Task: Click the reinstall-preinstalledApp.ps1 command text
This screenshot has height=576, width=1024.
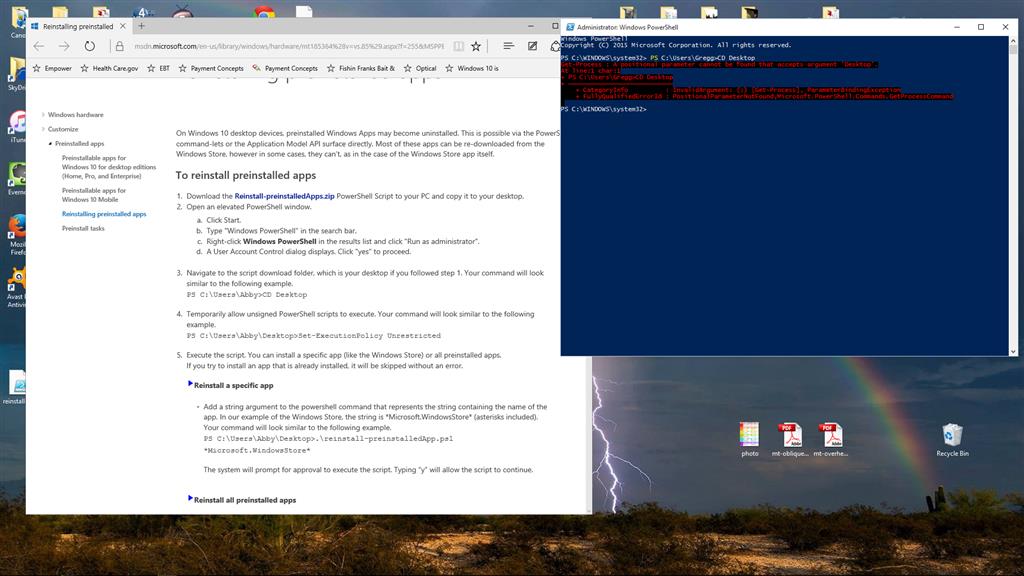Action: click(385, 439)
